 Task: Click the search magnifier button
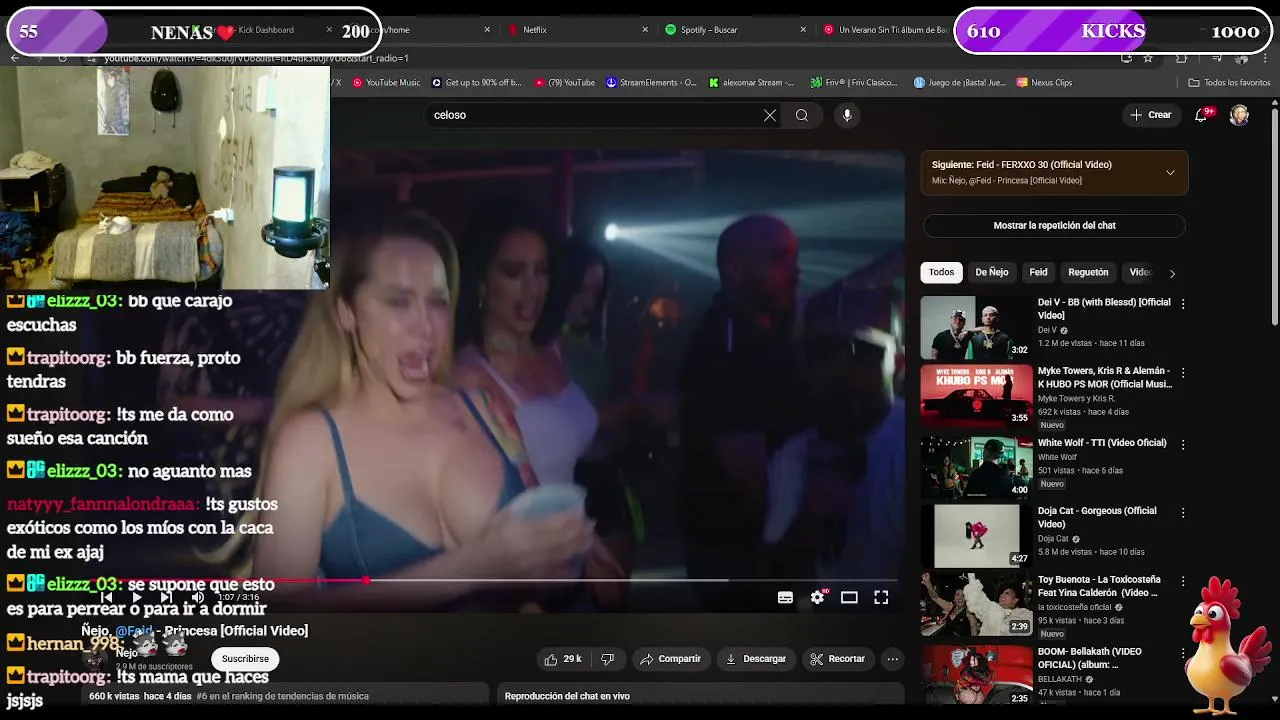point(802,115)
